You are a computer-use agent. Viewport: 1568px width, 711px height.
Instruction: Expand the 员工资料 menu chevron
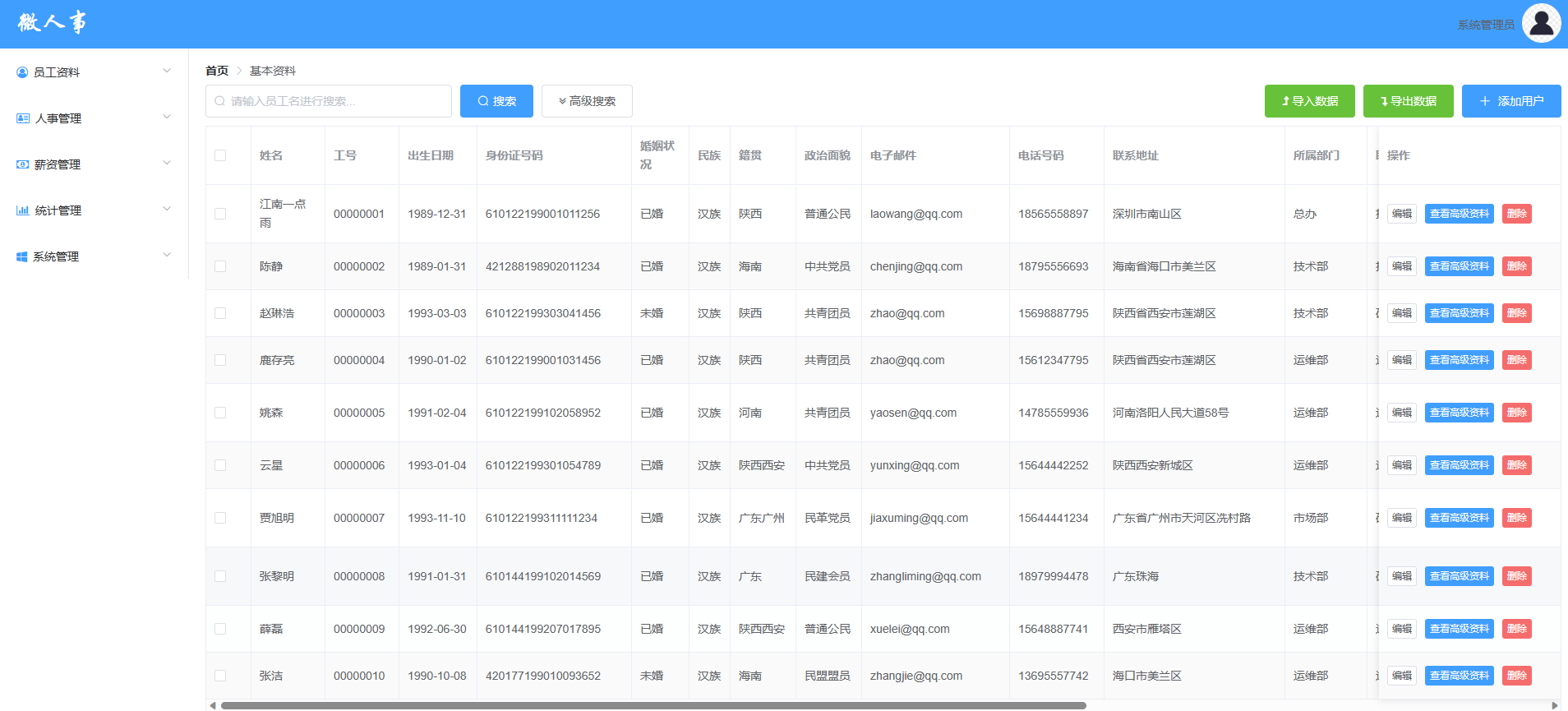[x=167, y=72]
